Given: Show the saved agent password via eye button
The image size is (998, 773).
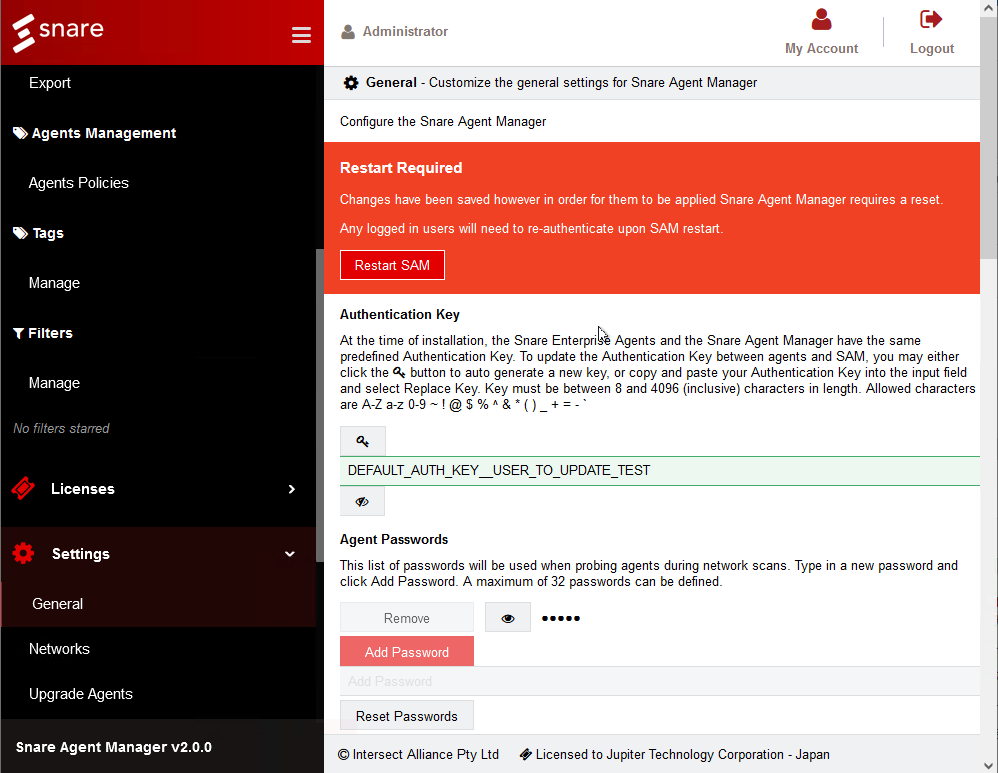Looking at the screenshot, I should coord(508,618).
